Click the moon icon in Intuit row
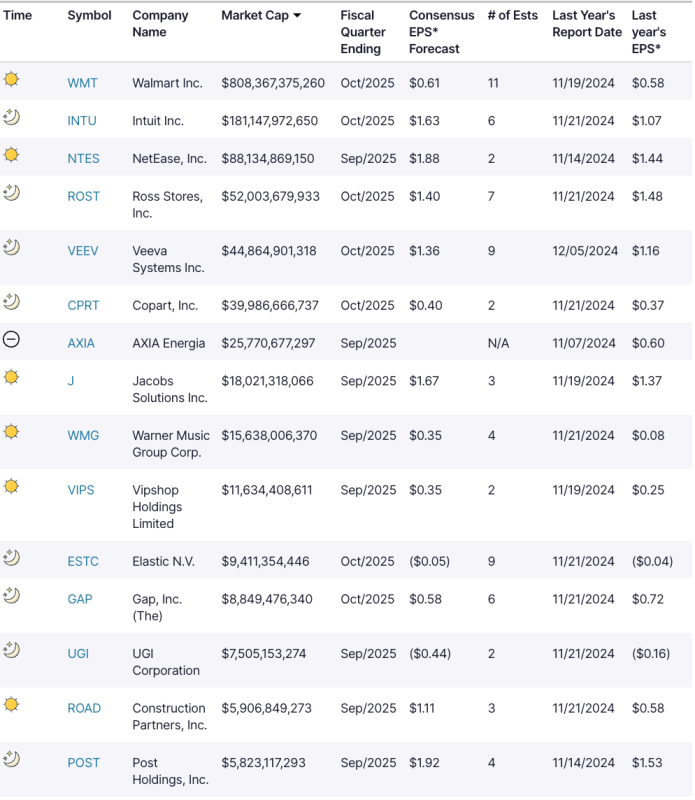Image resolution: width=695 pixels, height=800 pixels. 11,117
